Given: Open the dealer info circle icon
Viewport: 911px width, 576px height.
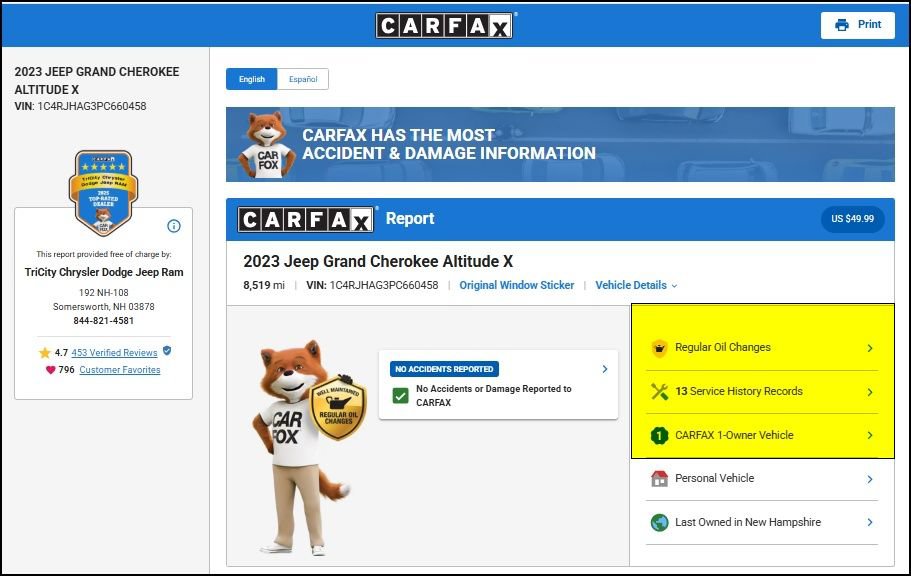Looking at the screenshot, I should (x=174, y=226).
